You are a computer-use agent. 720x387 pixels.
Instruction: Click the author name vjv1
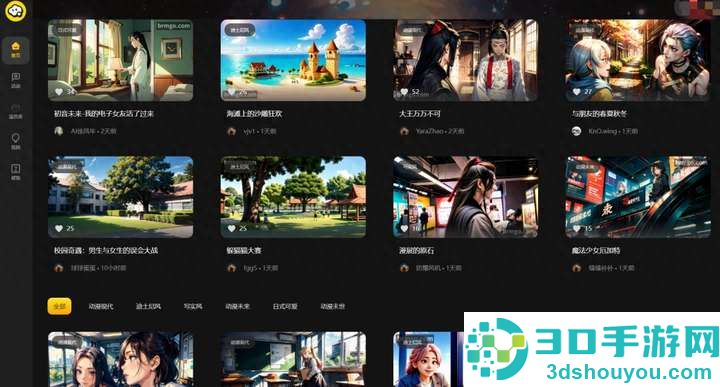(x=249, y=131)
